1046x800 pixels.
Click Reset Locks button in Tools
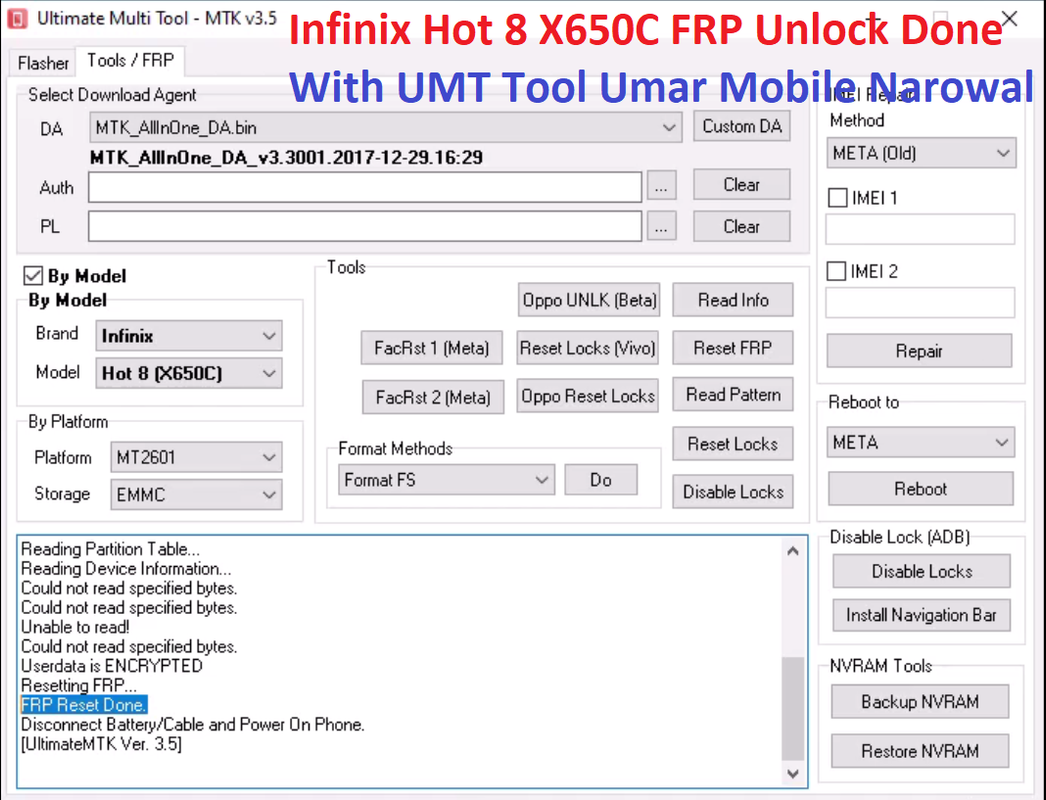click(x=732, y=444)
